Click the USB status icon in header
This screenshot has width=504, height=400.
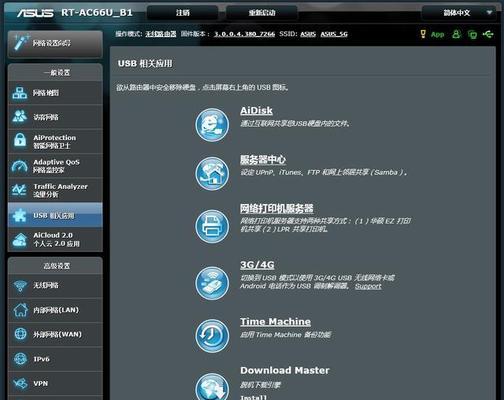coord(488,34)
